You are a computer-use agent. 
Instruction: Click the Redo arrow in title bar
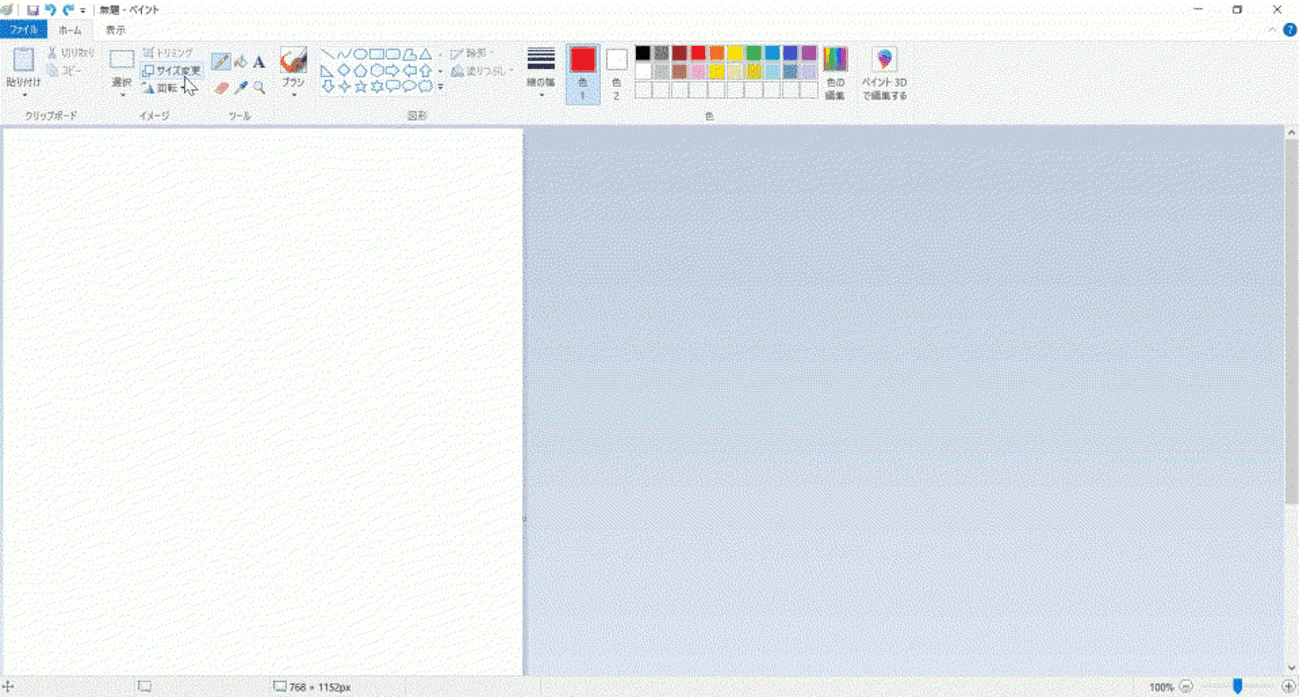click(x=68, y=10)
